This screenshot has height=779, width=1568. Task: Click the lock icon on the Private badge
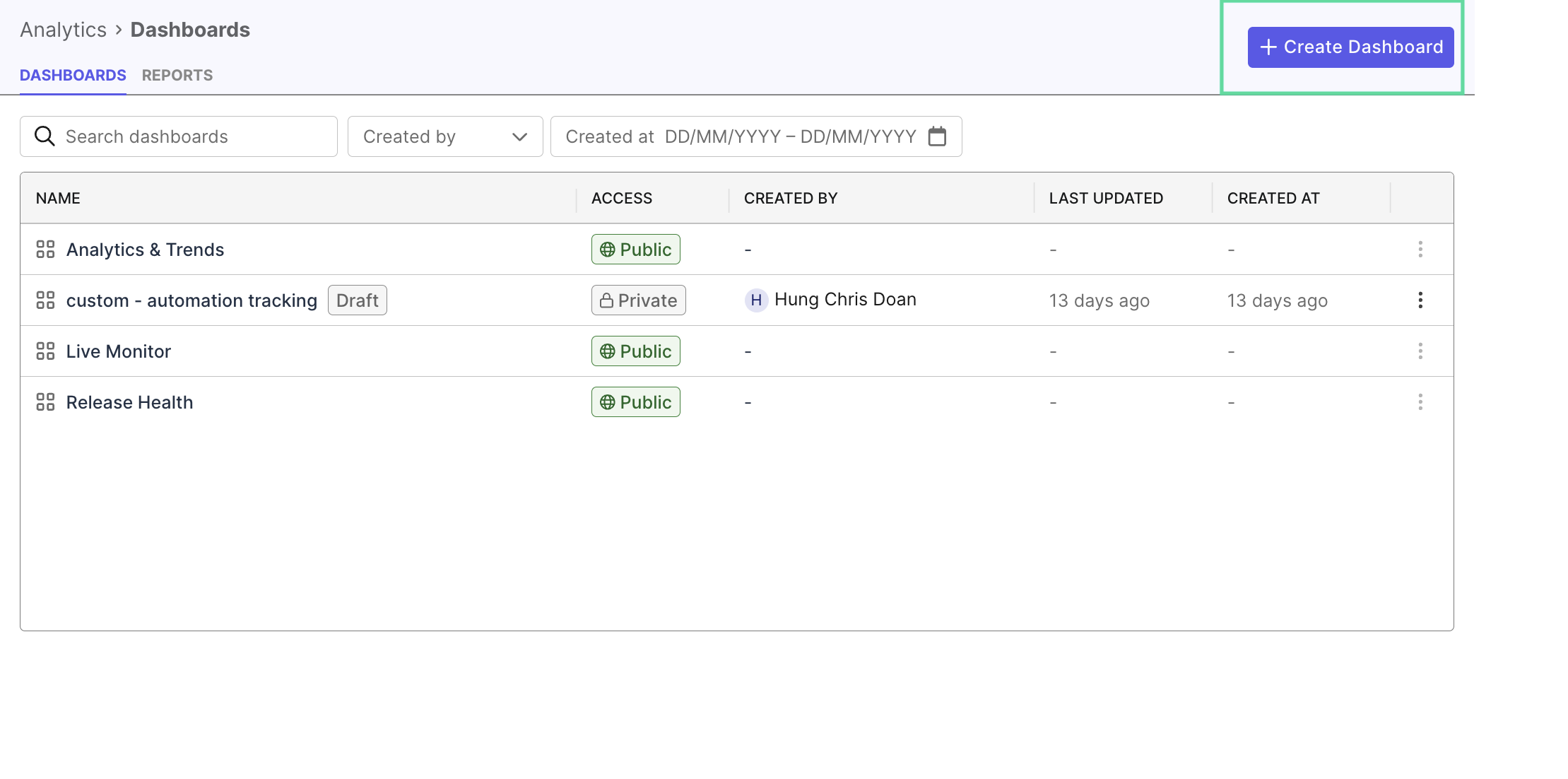(606, 300)
